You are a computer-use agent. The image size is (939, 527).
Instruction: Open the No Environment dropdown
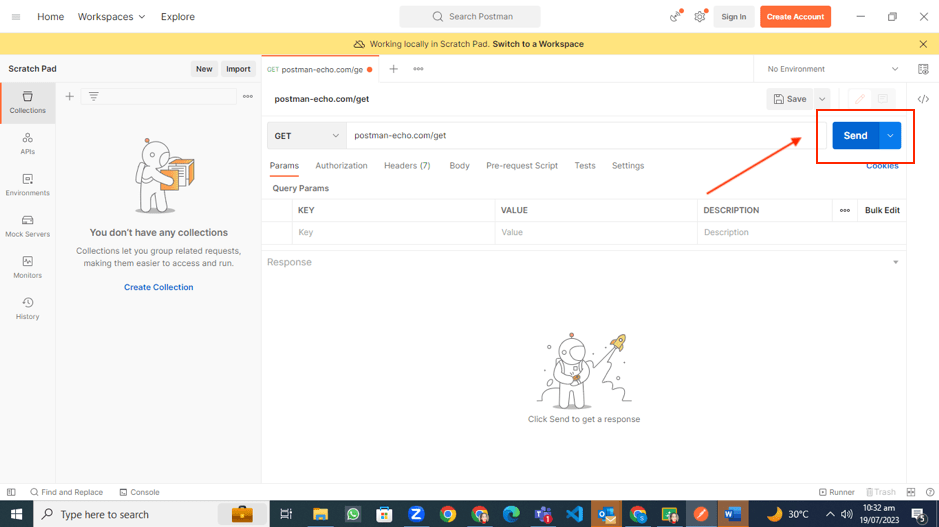coord(832,69)
